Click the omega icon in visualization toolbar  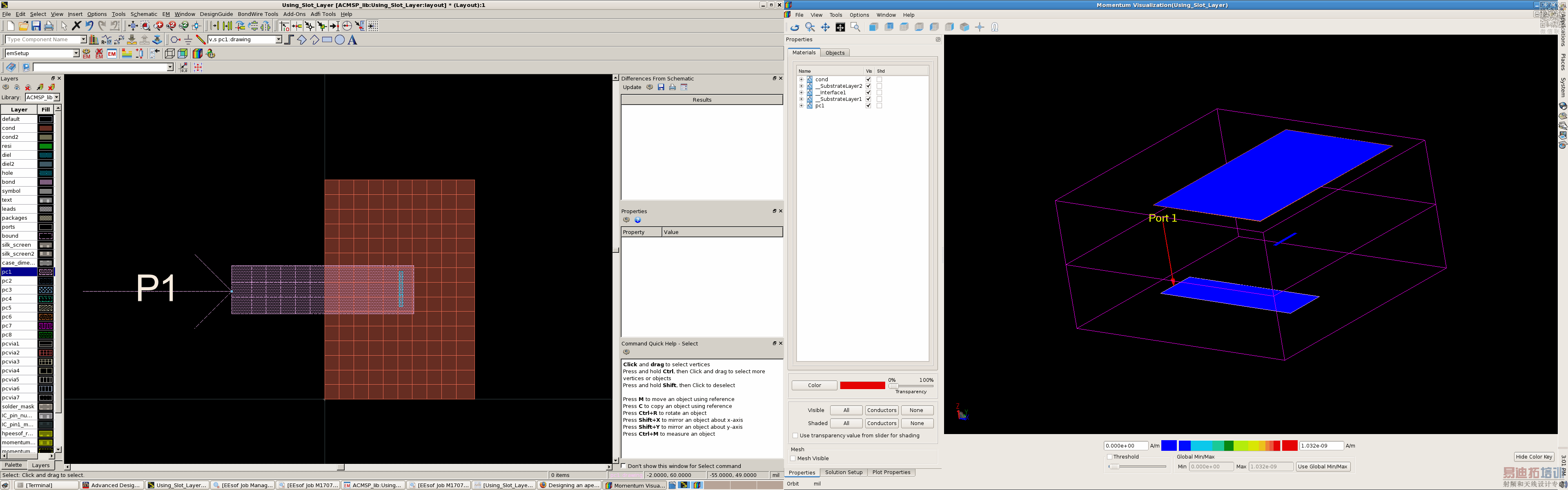[995, 27]
